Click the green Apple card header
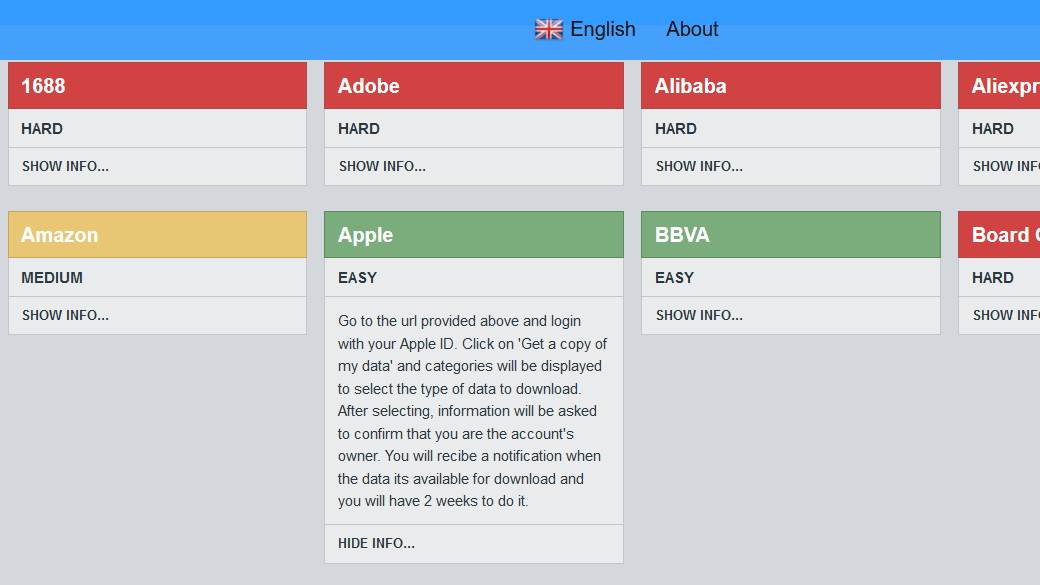Viewport: 1040px width, 585px height. (x=473, y=235)
